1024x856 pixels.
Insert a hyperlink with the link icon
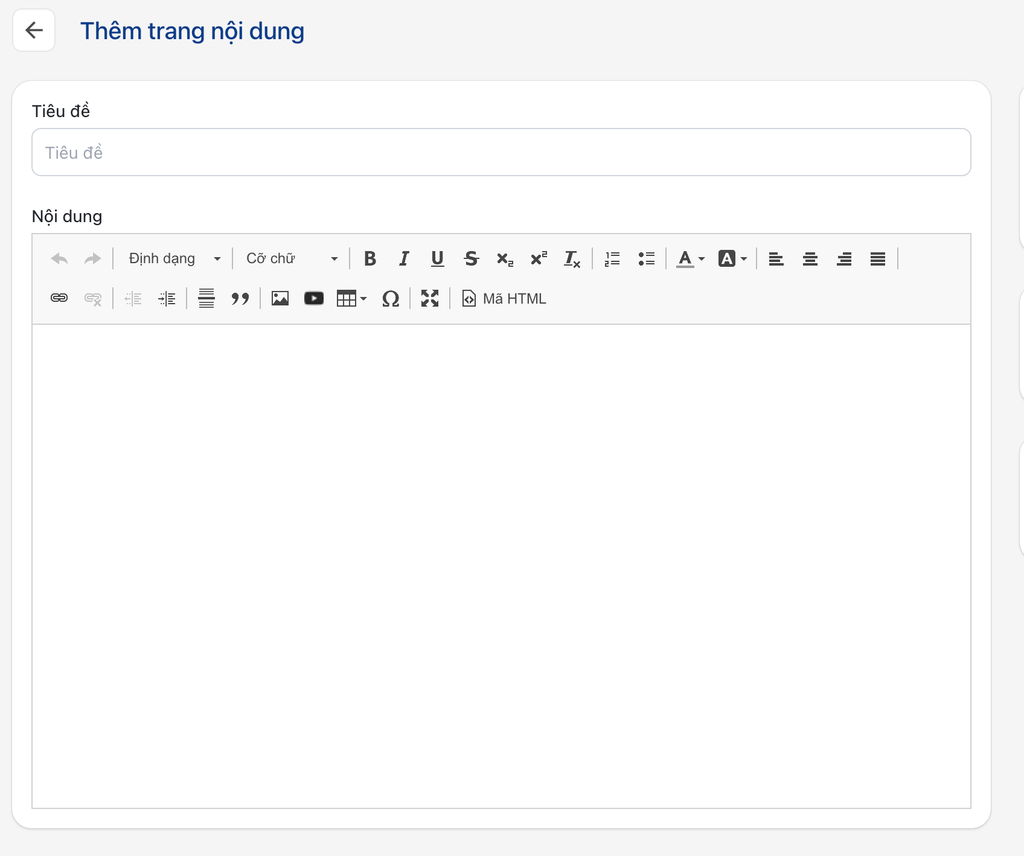pos(59,298)
